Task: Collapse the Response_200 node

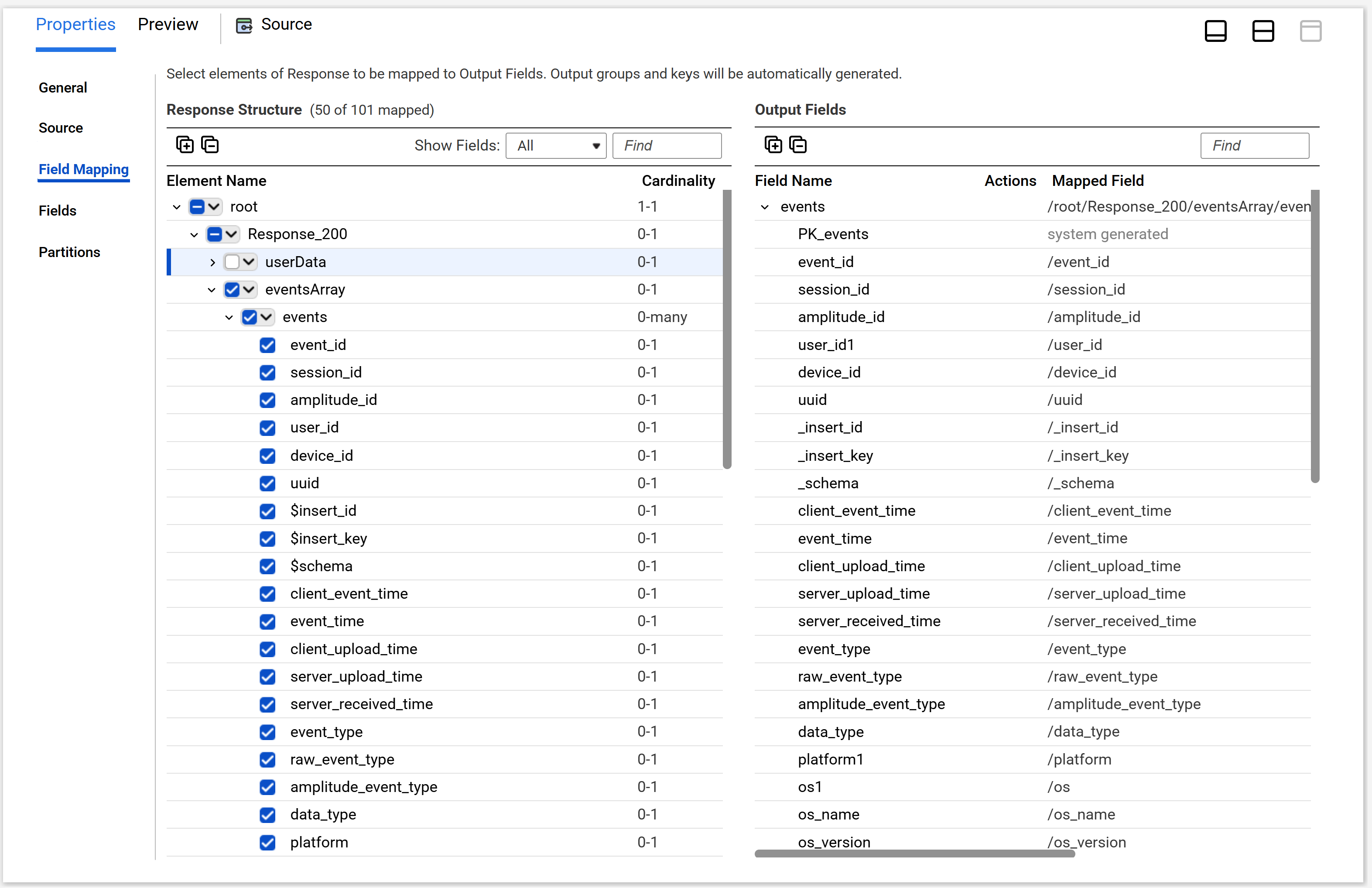Action: click(194, 234)
